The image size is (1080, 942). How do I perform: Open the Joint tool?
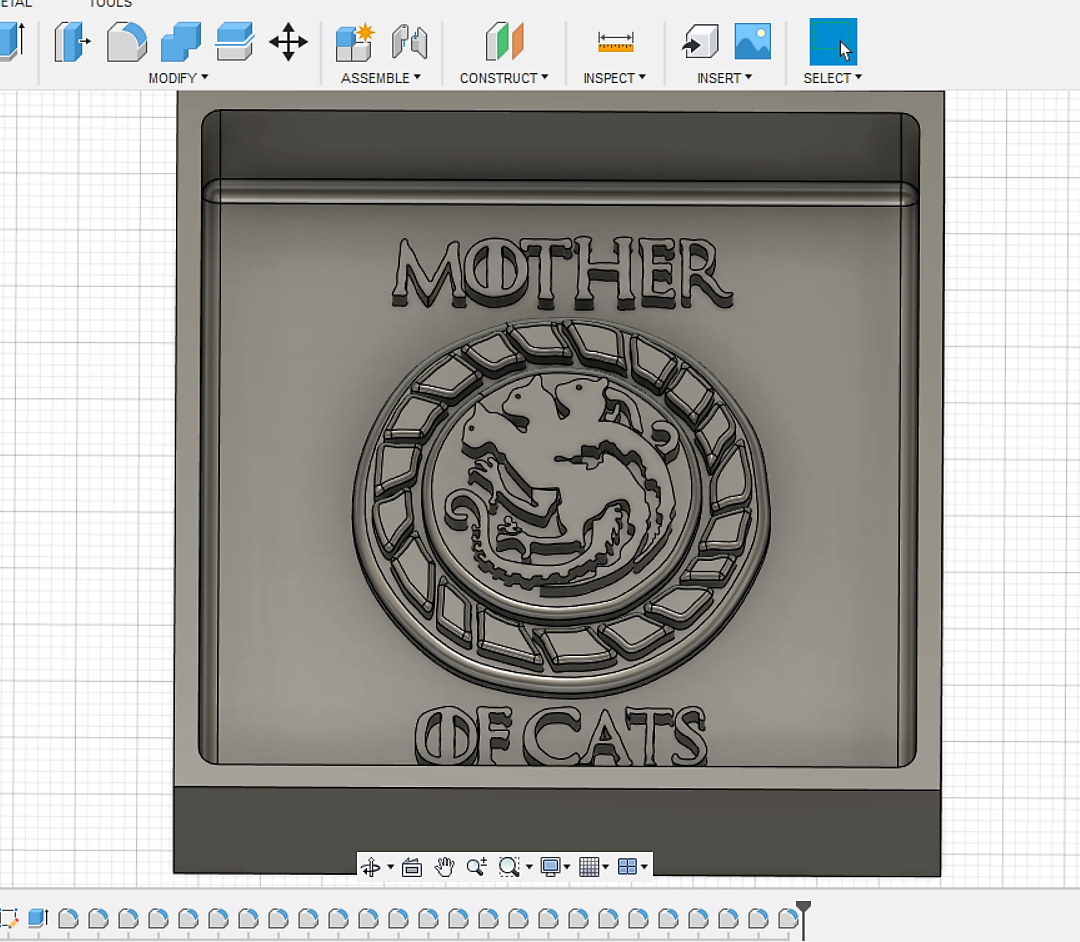point(410,42)
